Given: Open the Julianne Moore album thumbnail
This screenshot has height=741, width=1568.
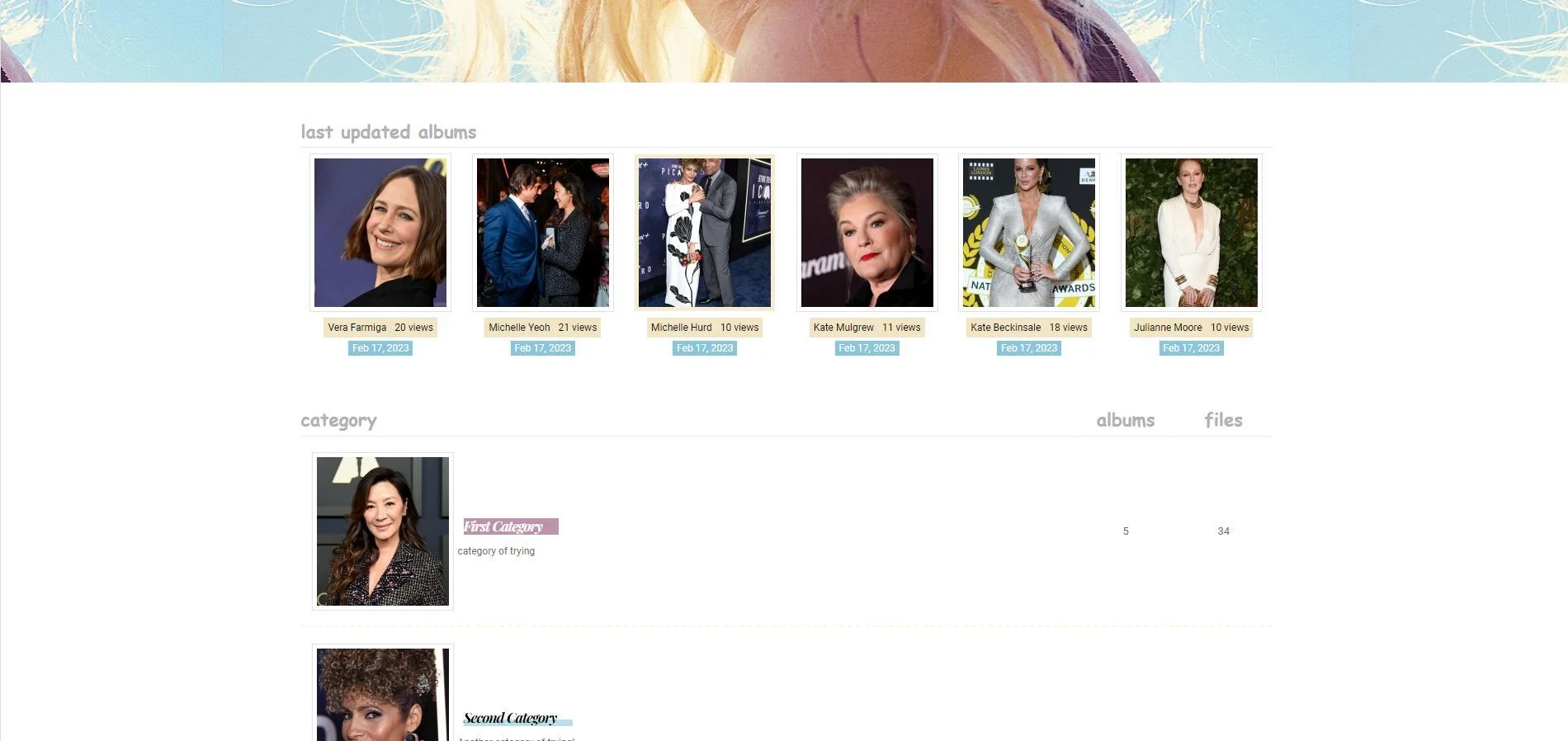Looking at the screenshot, I should click(x=1192, y=233).
